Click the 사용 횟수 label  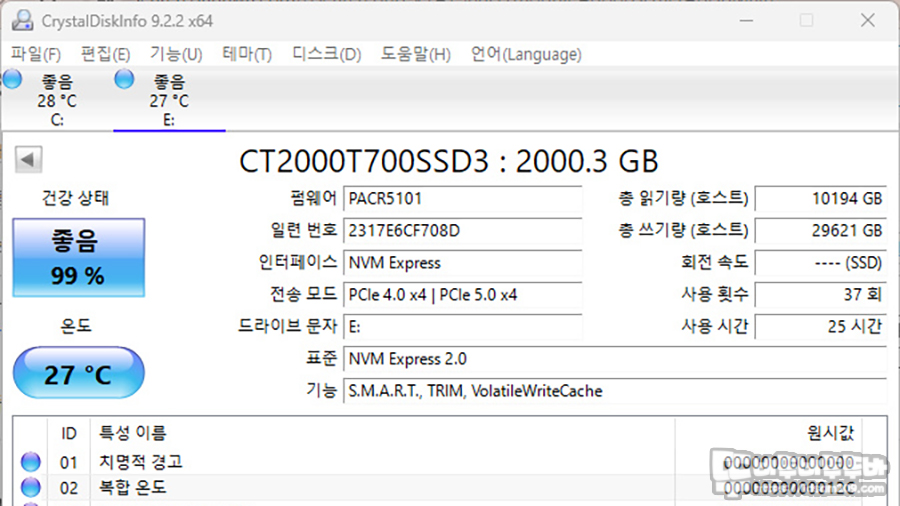coord(715,294)
